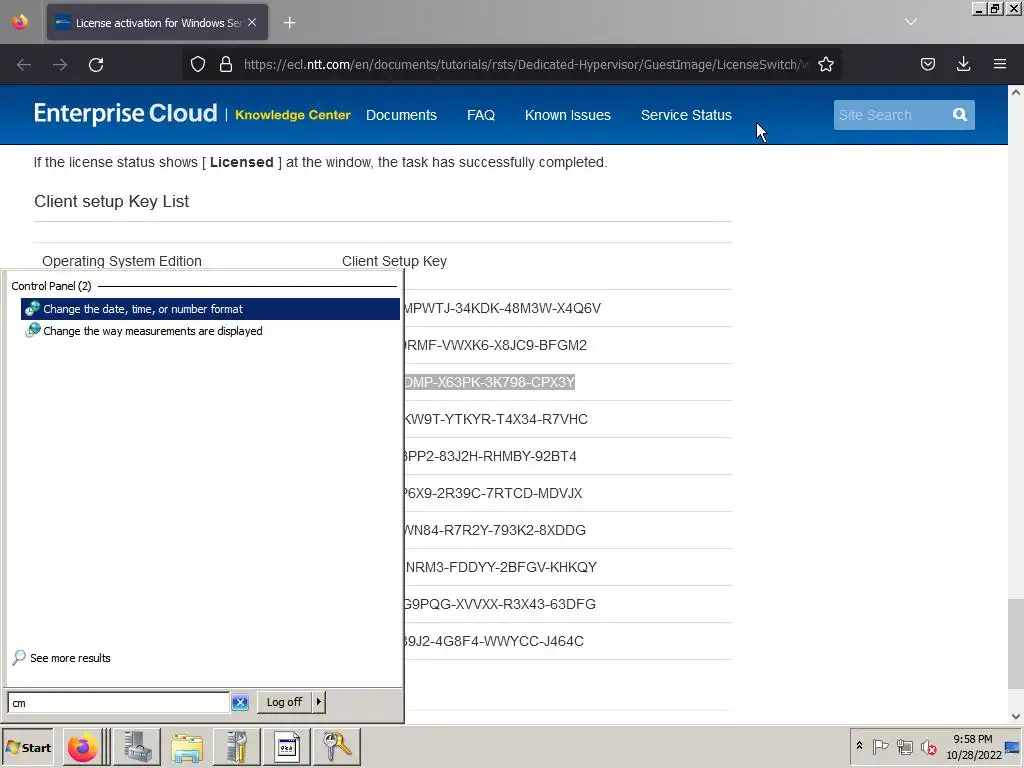Click See more results

pos(70,658)
